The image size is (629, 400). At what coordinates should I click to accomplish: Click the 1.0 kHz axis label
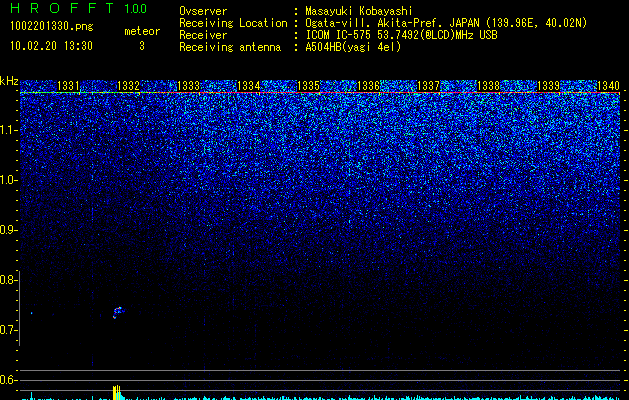(9, 180)
